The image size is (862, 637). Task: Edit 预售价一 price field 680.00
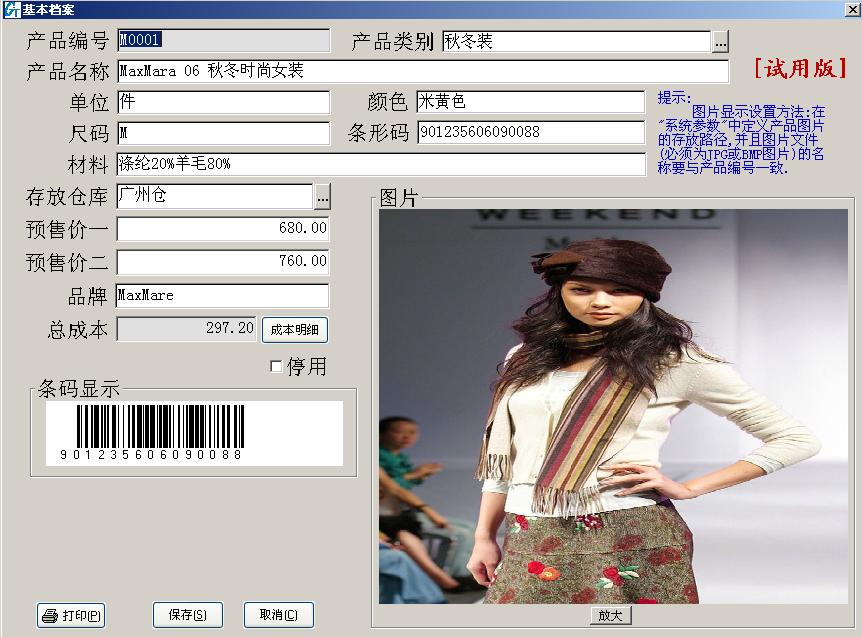(x=223, y=229)
